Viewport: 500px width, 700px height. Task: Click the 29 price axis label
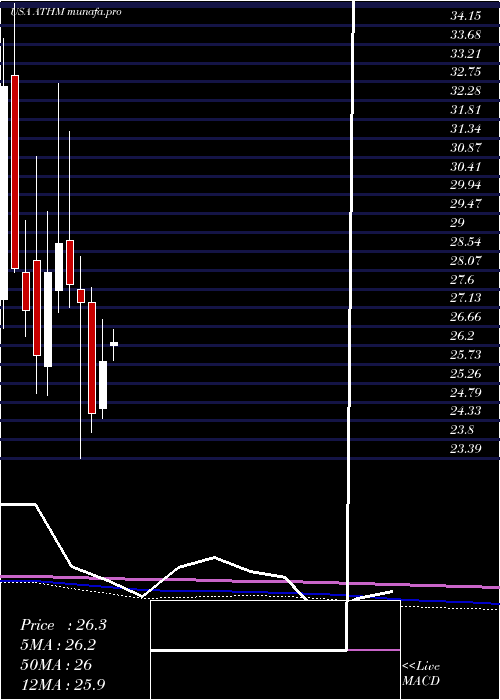[458, 223]
